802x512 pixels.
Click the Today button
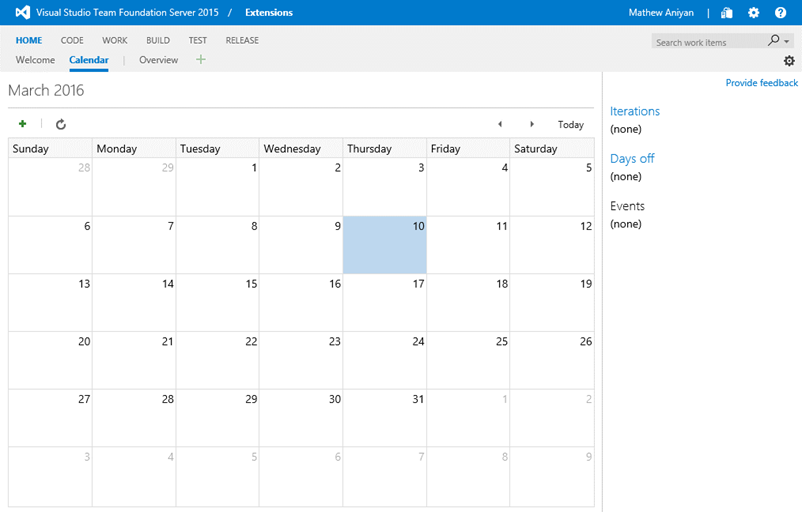pyautogui.click(x=571, y=124)
